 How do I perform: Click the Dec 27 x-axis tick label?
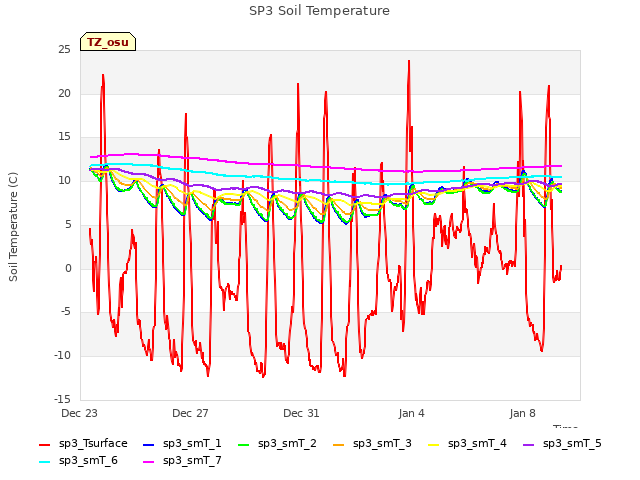coord(190,413)
